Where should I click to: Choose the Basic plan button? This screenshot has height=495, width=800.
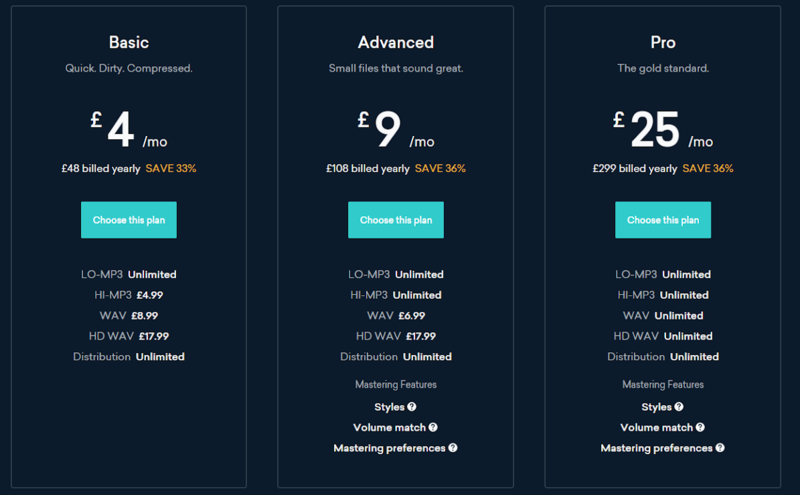click(128, 220)
